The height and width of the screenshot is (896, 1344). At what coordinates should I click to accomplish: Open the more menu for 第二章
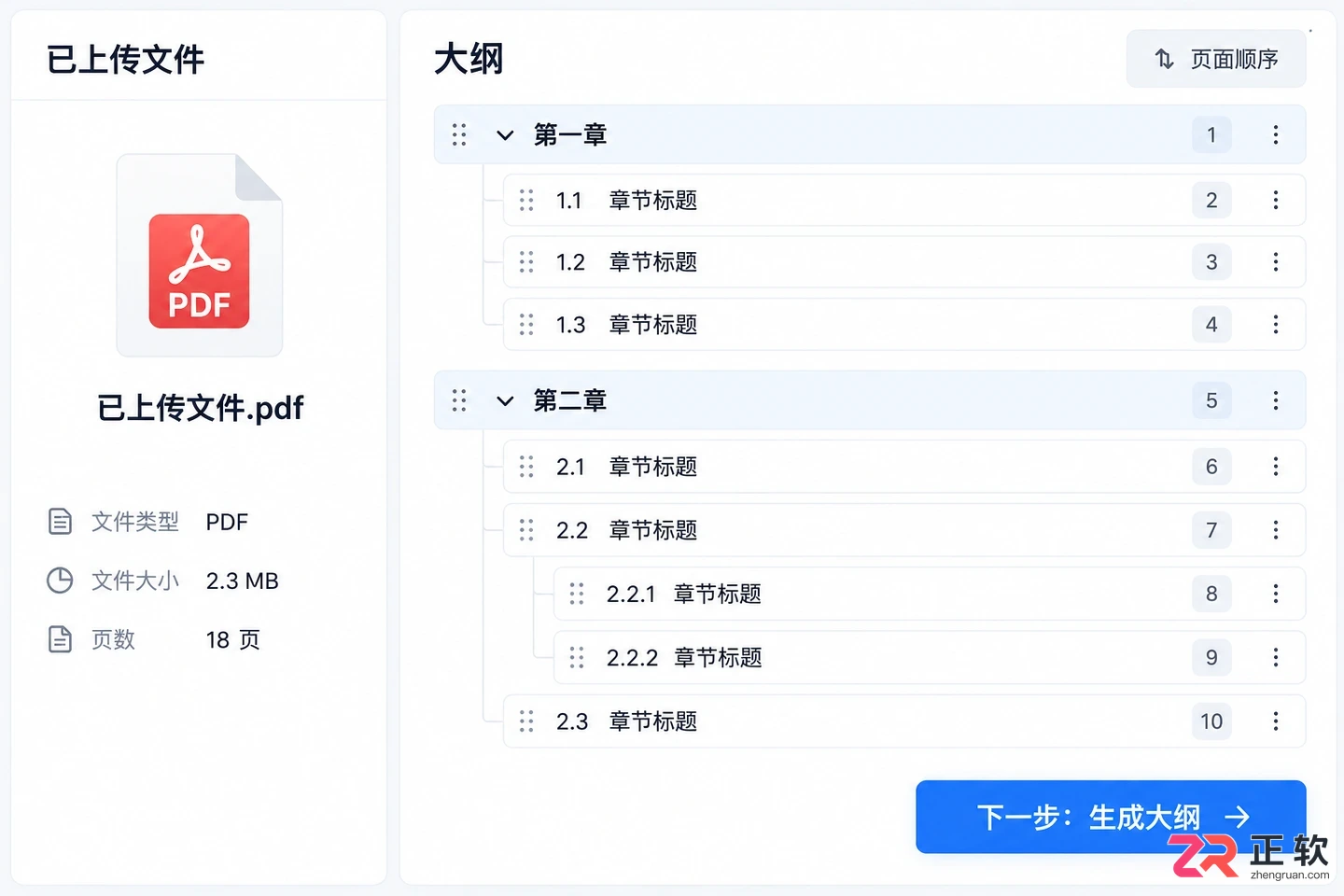(x=1276, y=401)
